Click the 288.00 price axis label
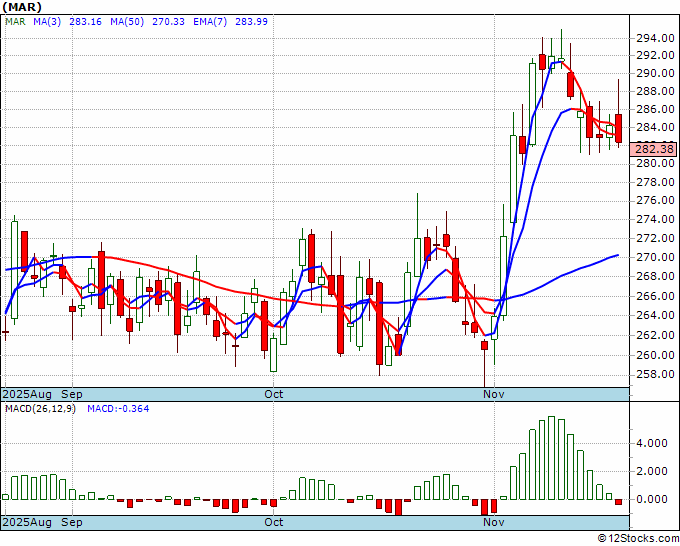The image size is (680, 546). click(x=655, y=92)
